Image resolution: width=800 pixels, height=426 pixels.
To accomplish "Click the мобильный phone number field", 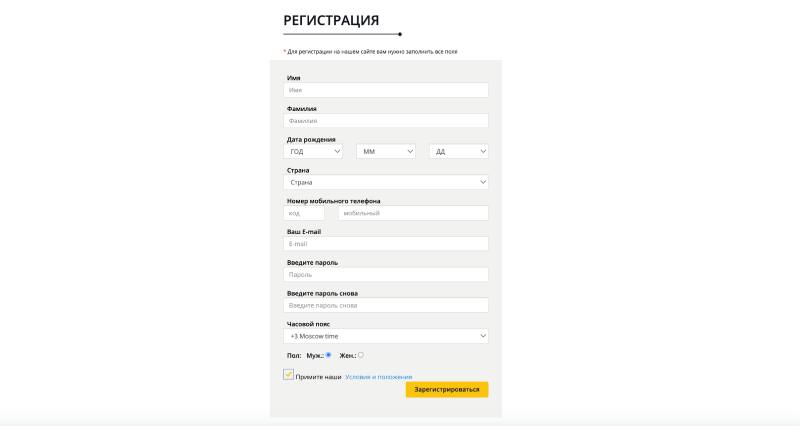I will tap(413, 213).
